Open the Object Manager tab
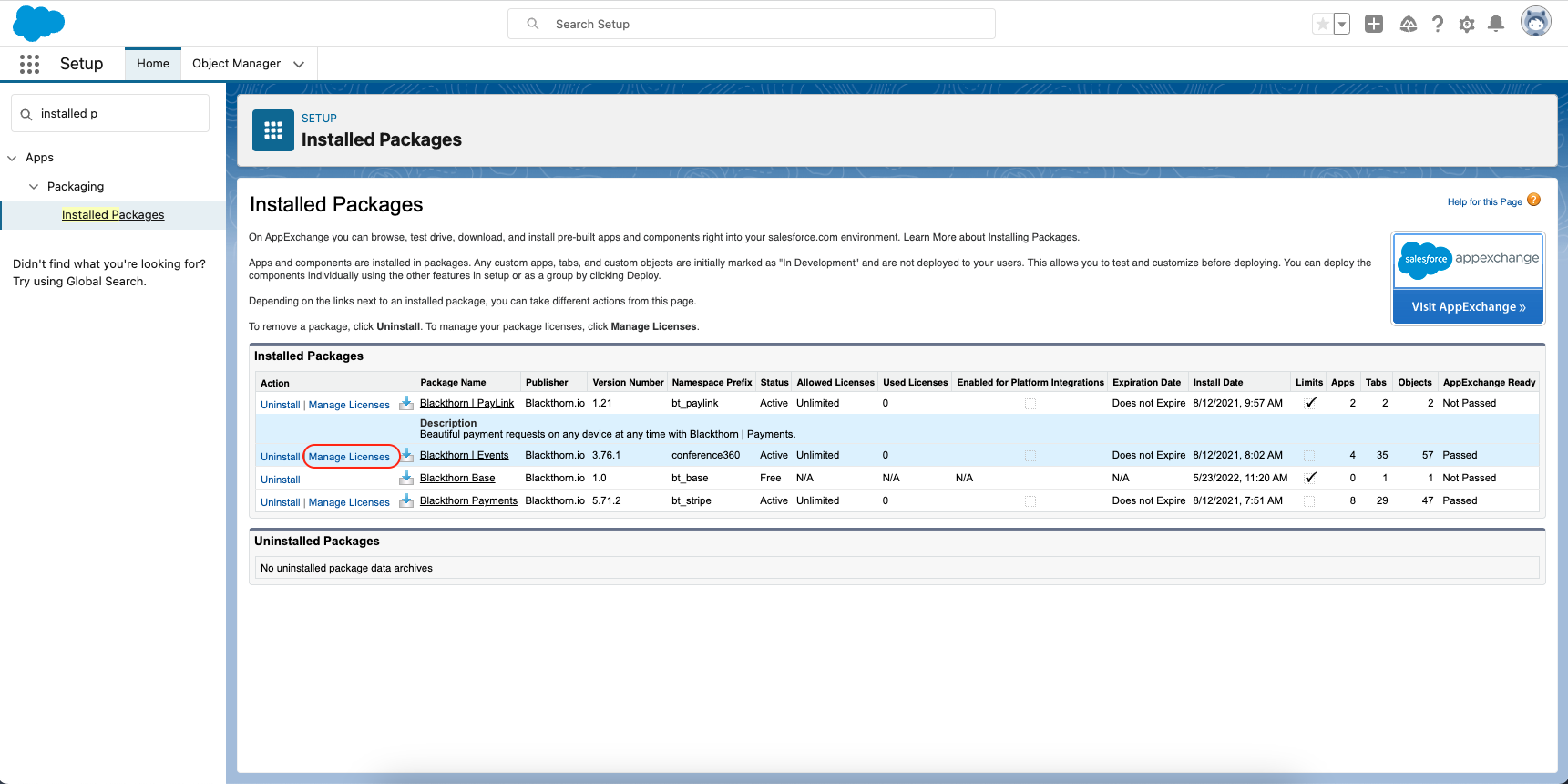The width and height of the screenshot is (1568, 784). click(x=236, y=64)
